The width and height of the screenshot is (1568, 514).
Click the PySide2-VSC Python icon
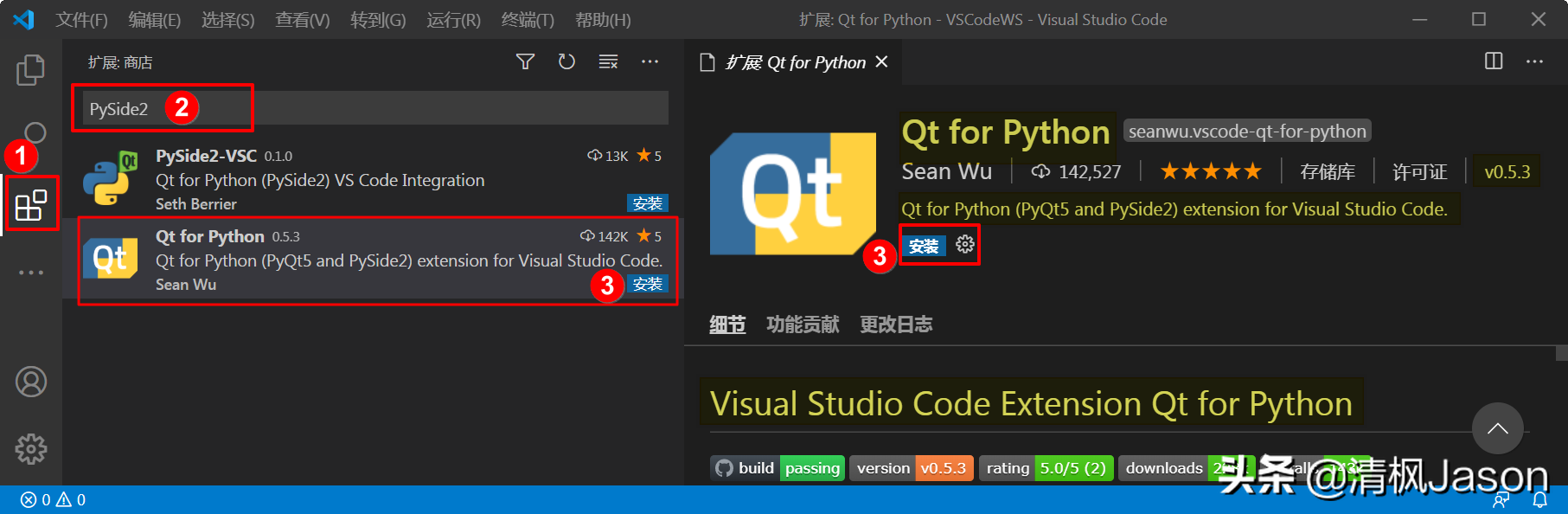point(111,178)
